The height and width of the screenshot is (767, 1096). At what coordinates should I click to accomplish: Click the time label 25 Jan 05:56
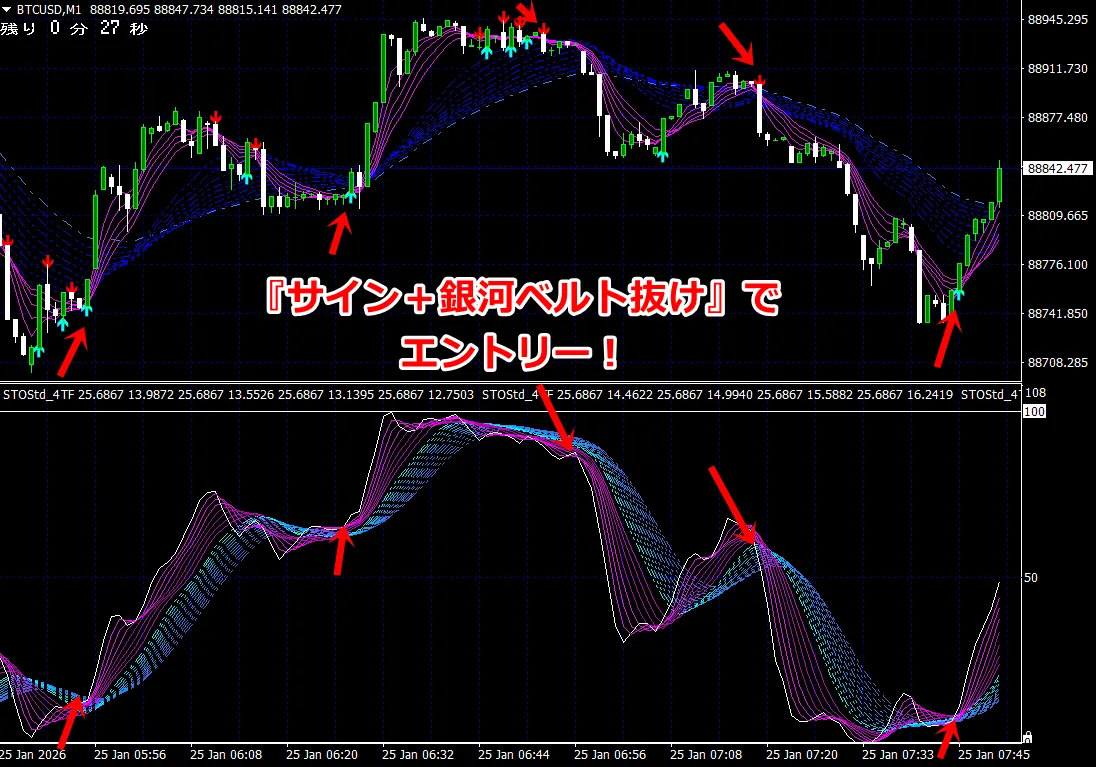(x=130, y=754)
